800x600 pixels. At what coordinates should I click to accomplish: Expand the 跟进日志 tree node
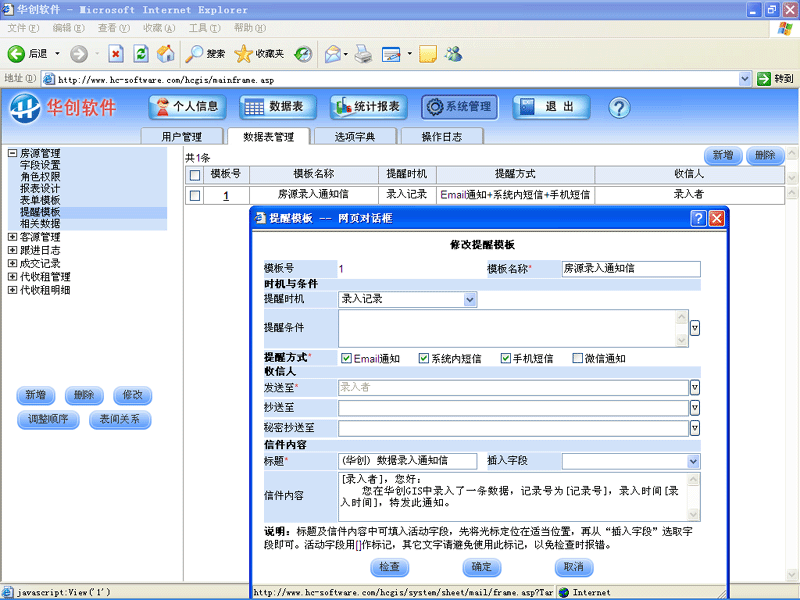point(13,250)
